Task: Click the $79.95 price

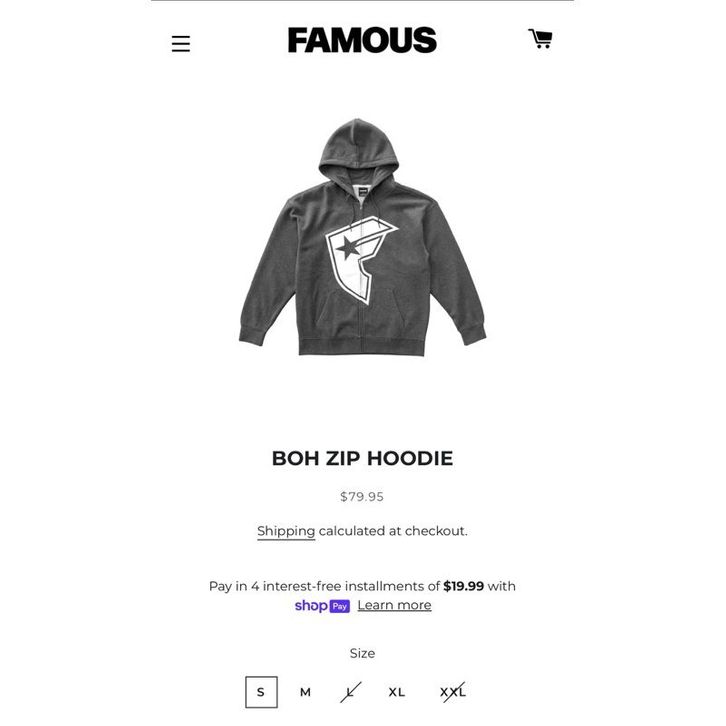Action: 362,497
